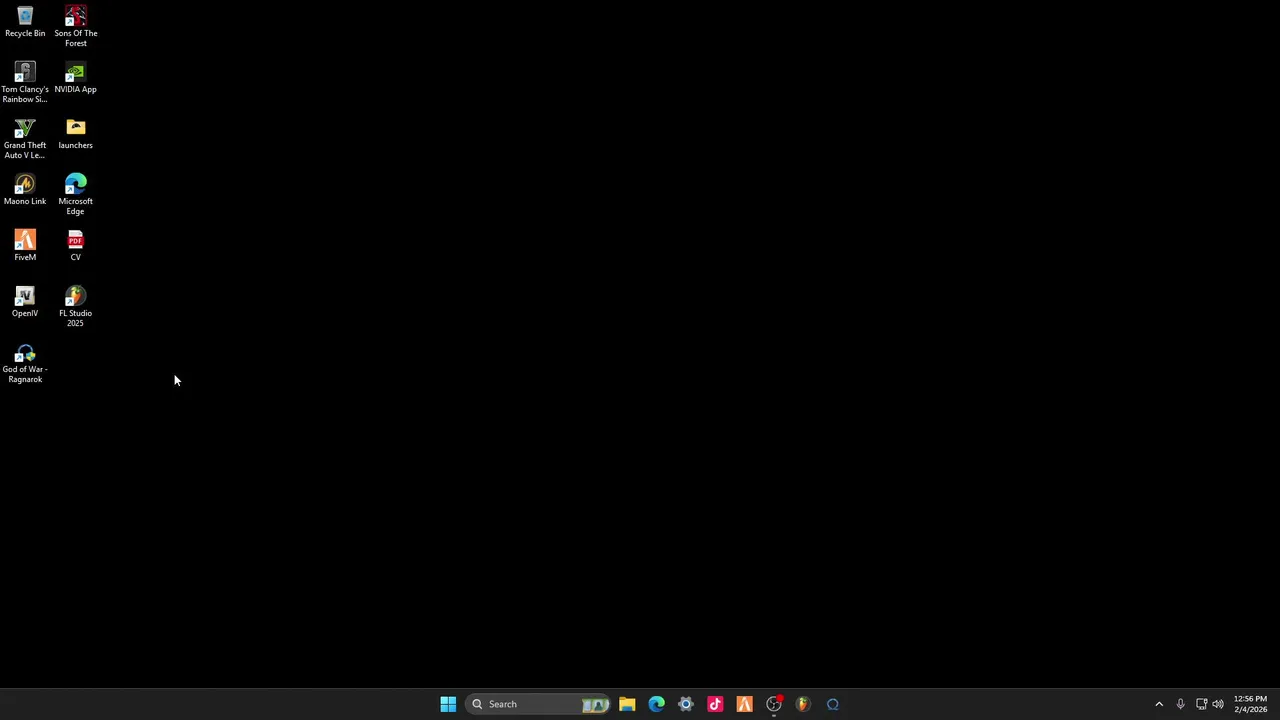Open network status tray icon
This screenshot has height=720, width=1280.
(x=1201, y=704)
